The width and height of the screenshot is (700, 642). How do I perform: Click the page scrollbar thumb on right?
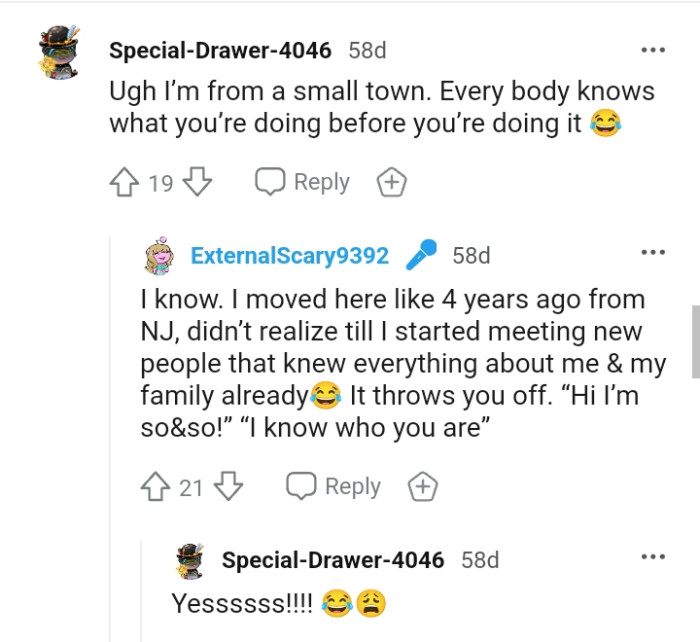(693, 342)
